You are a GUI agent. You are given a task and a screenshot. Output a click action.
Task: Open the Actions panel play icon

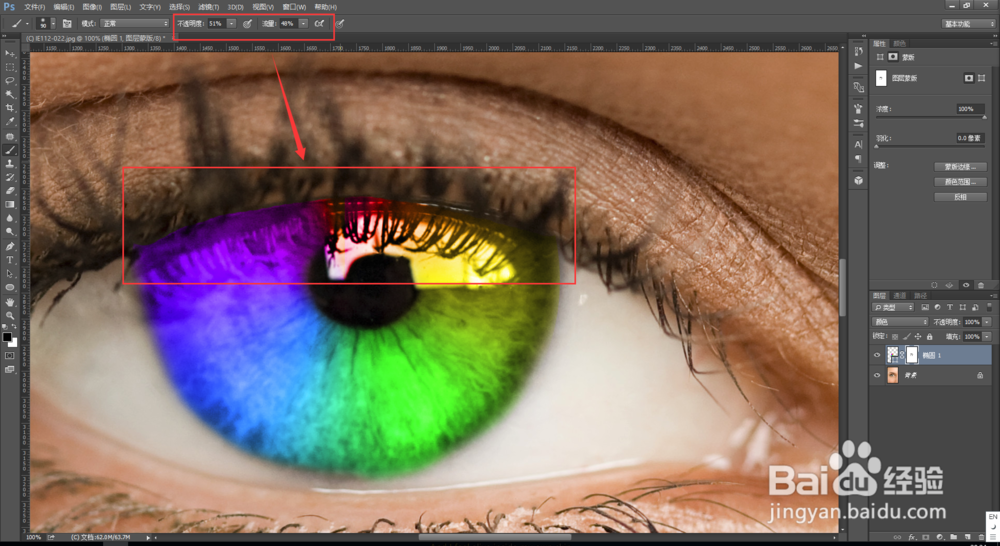[858, 66]
